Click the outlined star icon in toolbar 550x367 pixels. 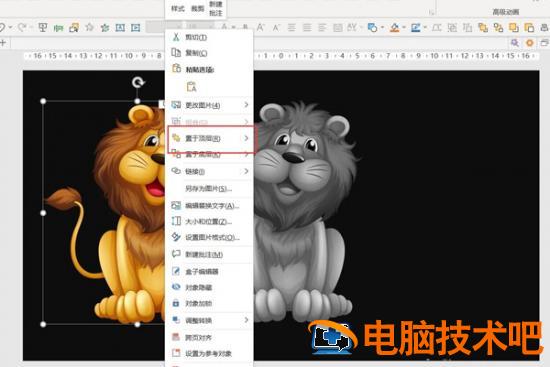tap(90, 27)
